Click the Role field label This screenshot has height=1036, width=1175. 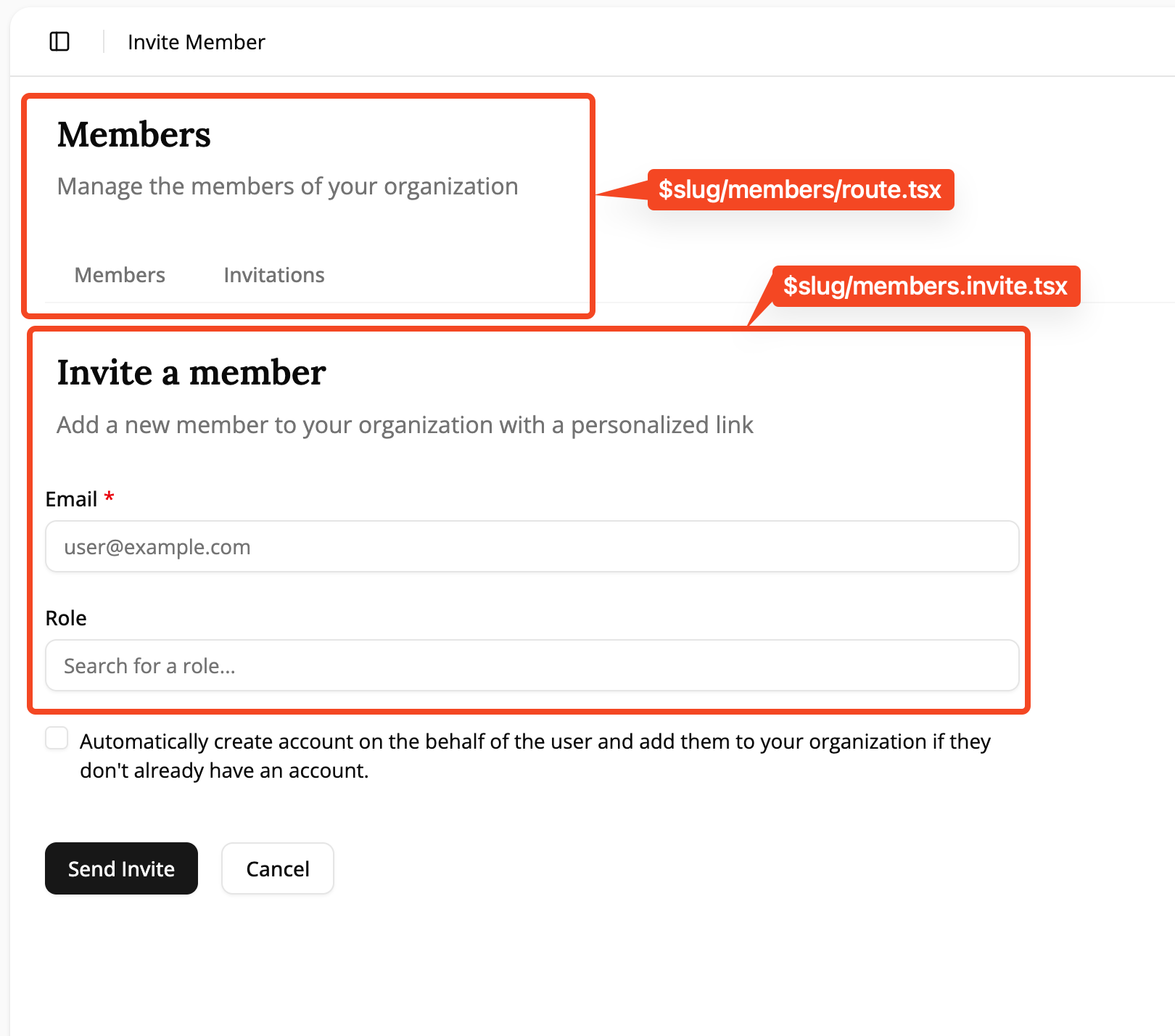[66, 618]
